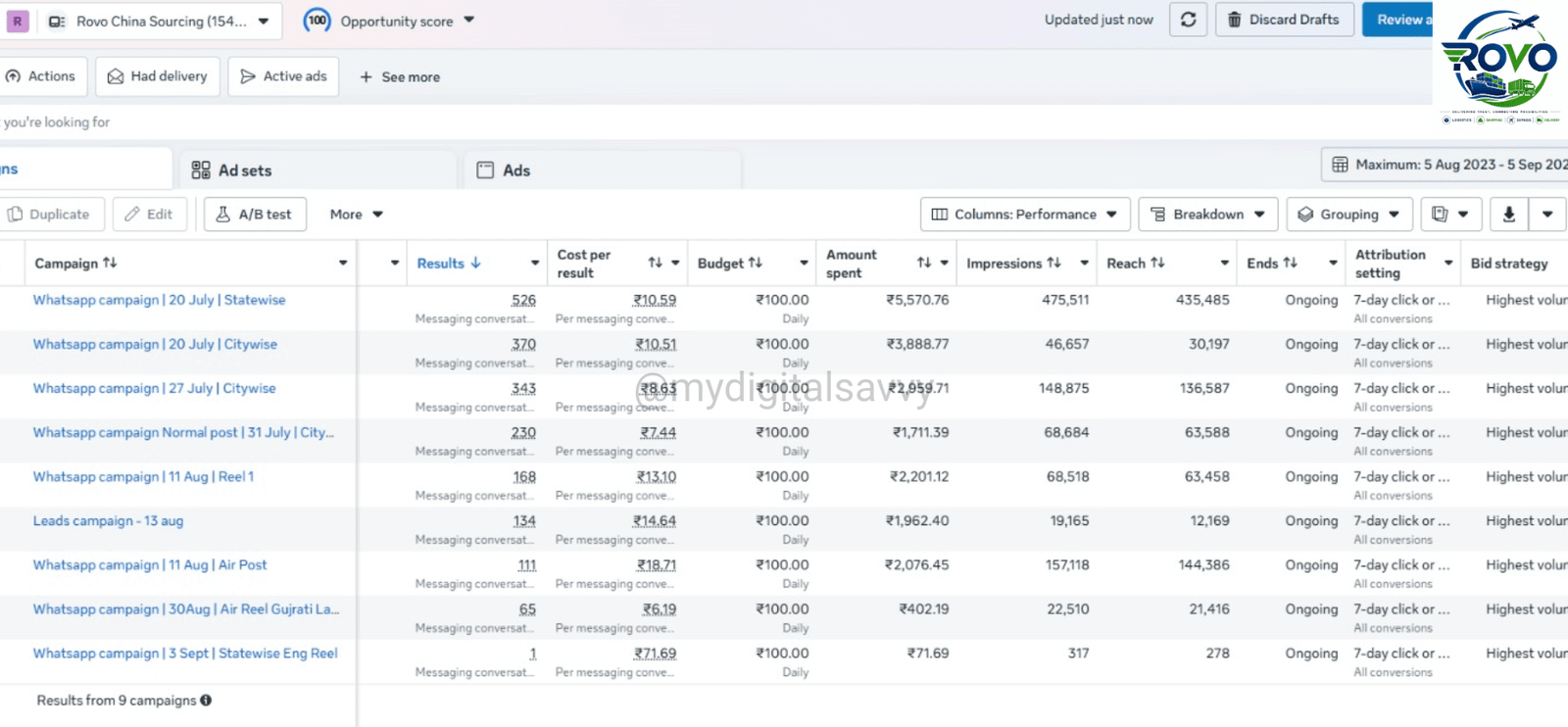Sort by Cost per result arrows
This screenshot has width=1568, height=727.
(x=656, y=263)
